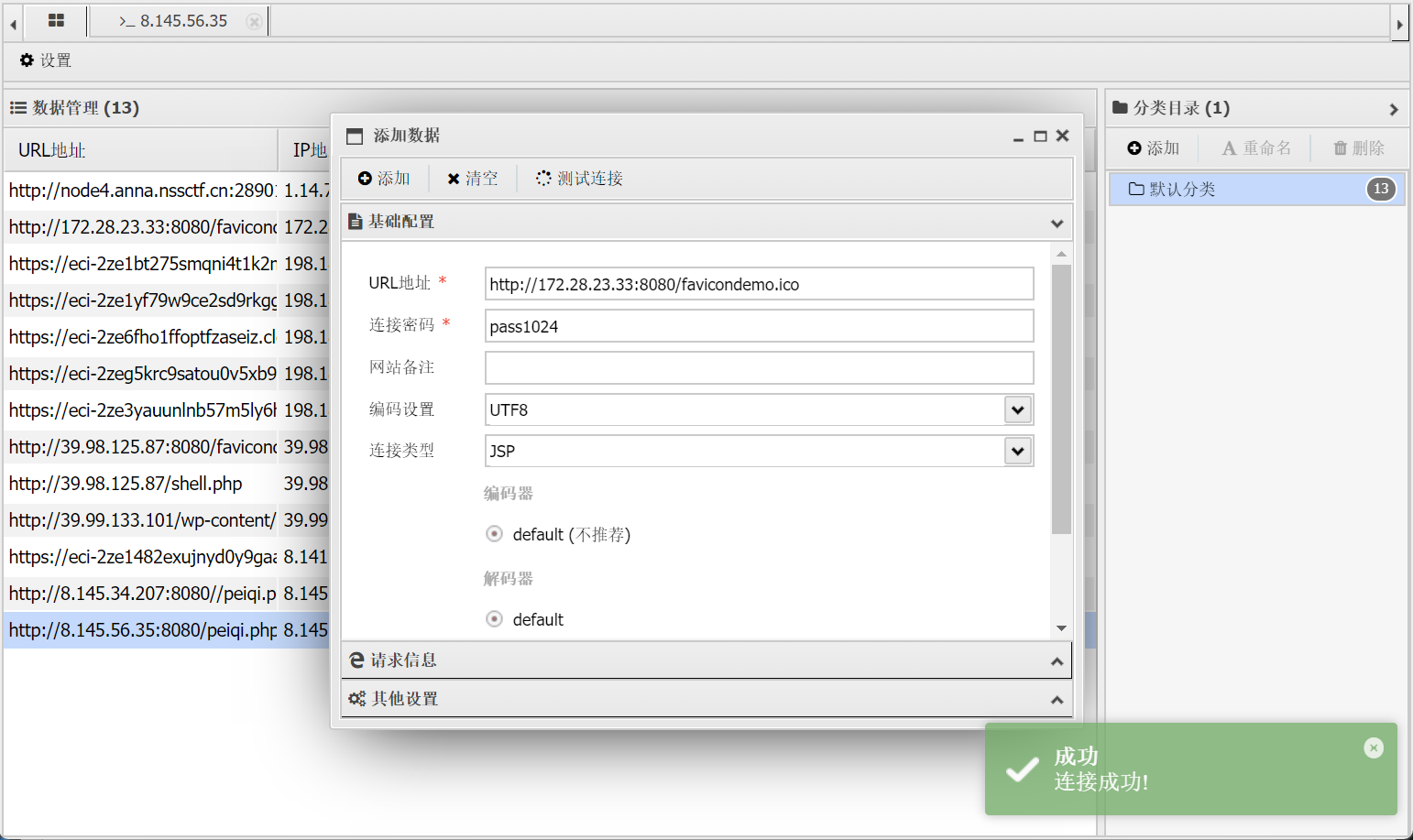
Task: Select the default decoder radio button
Action: tap(495, 619)
